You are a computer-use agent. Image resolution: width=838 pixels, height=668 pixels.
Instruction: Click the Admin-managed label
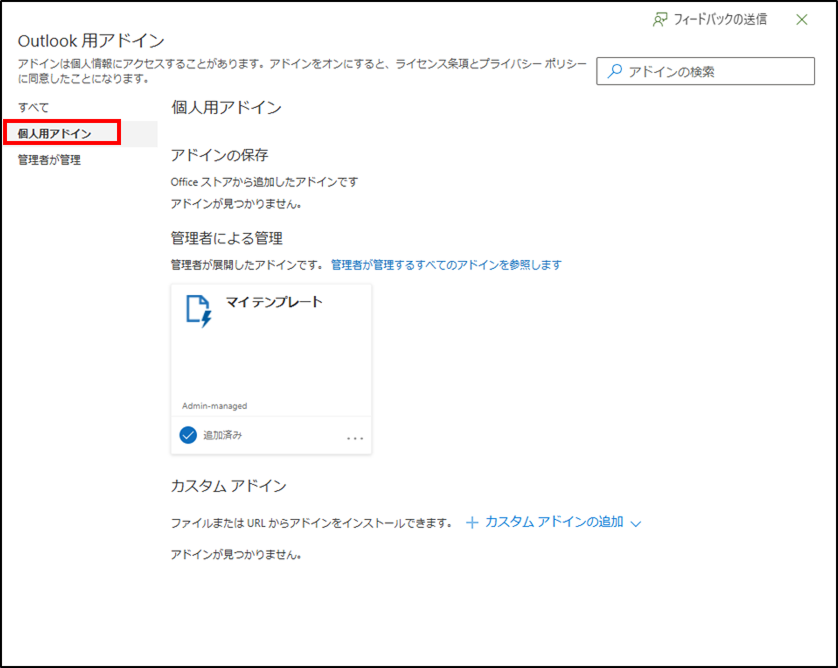tap(214, 406)
